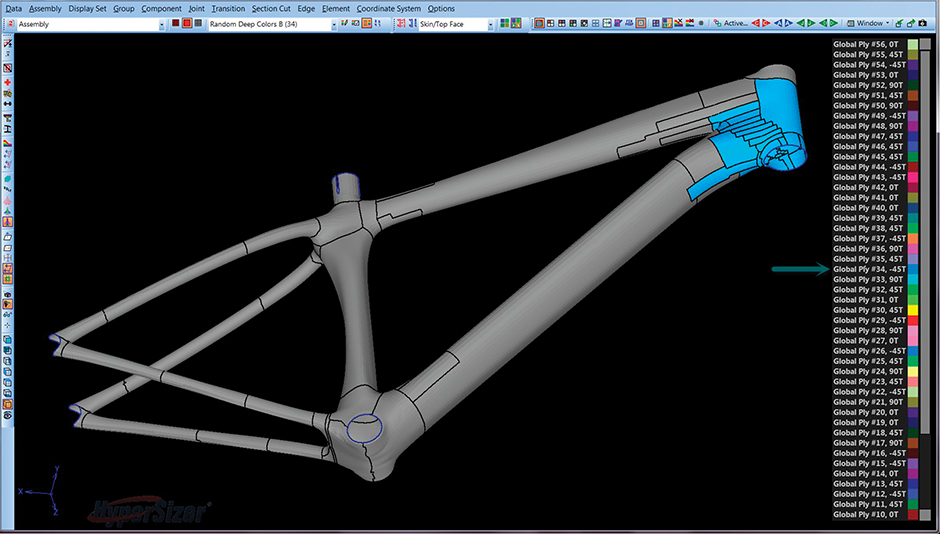
Task: Open the Section Cut menu
Action: click(271, 8)
